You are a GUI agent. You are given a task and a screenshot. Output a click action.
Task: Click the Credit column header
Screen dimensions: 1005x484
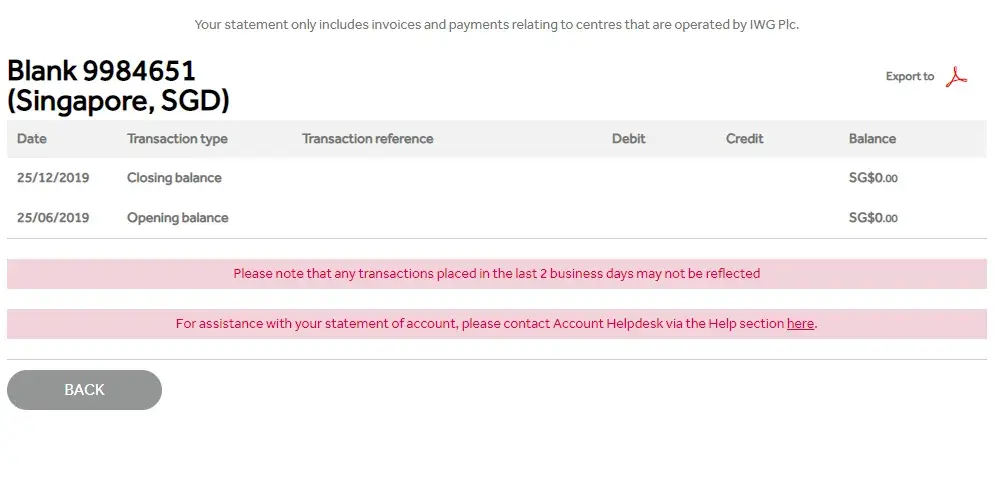[x=744, y=139]
